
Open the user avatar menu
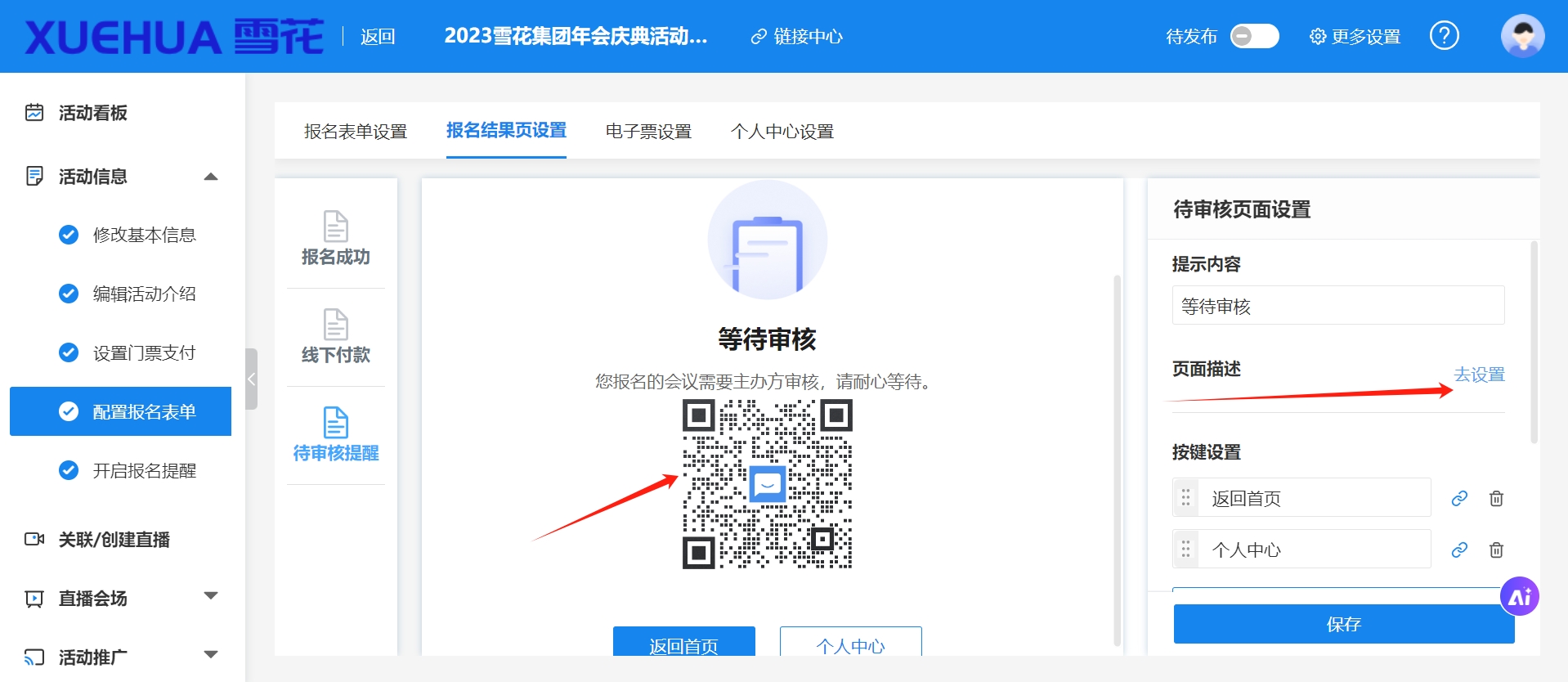(x=1523, y=36)
